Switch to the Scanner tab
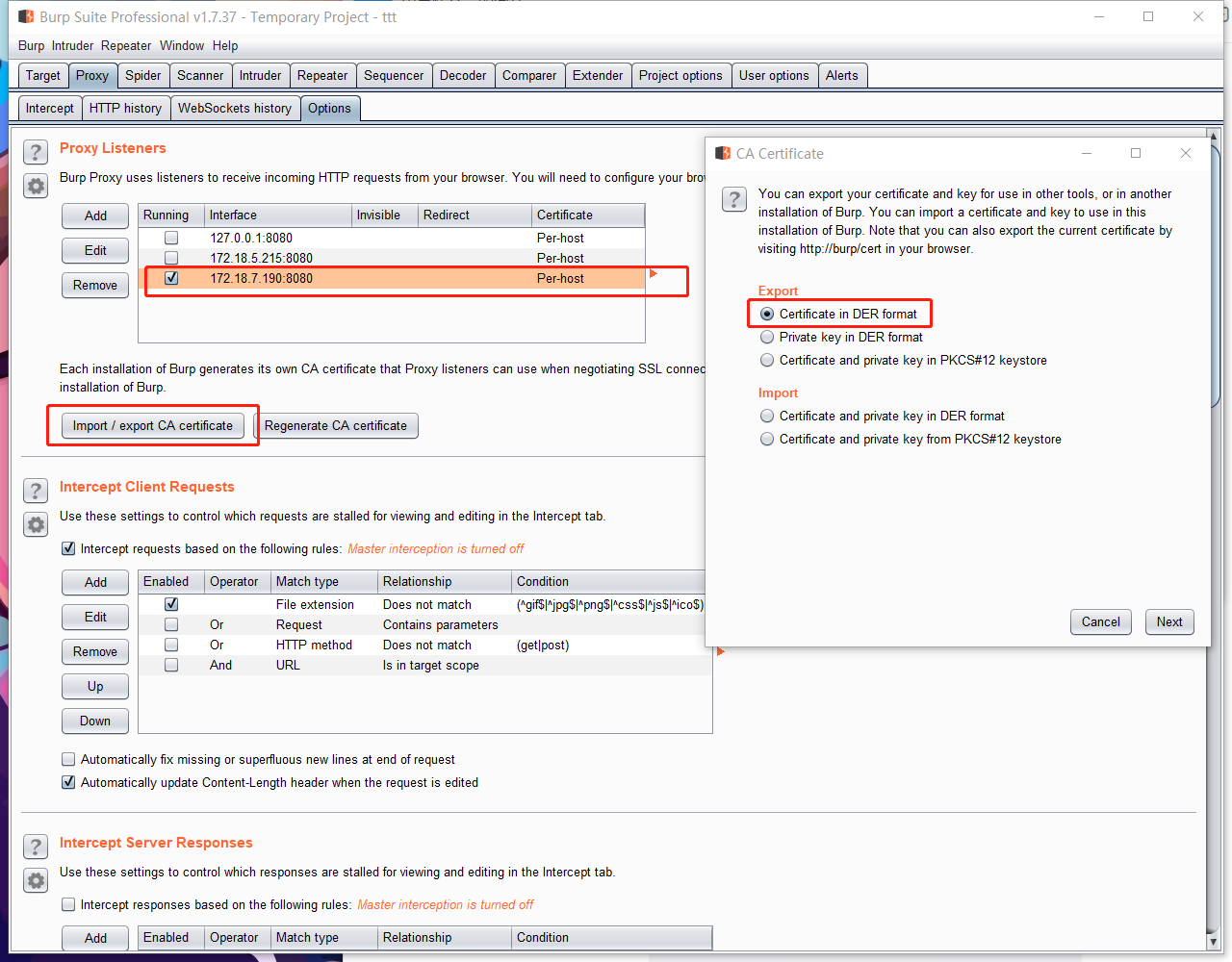 [200, 75]
